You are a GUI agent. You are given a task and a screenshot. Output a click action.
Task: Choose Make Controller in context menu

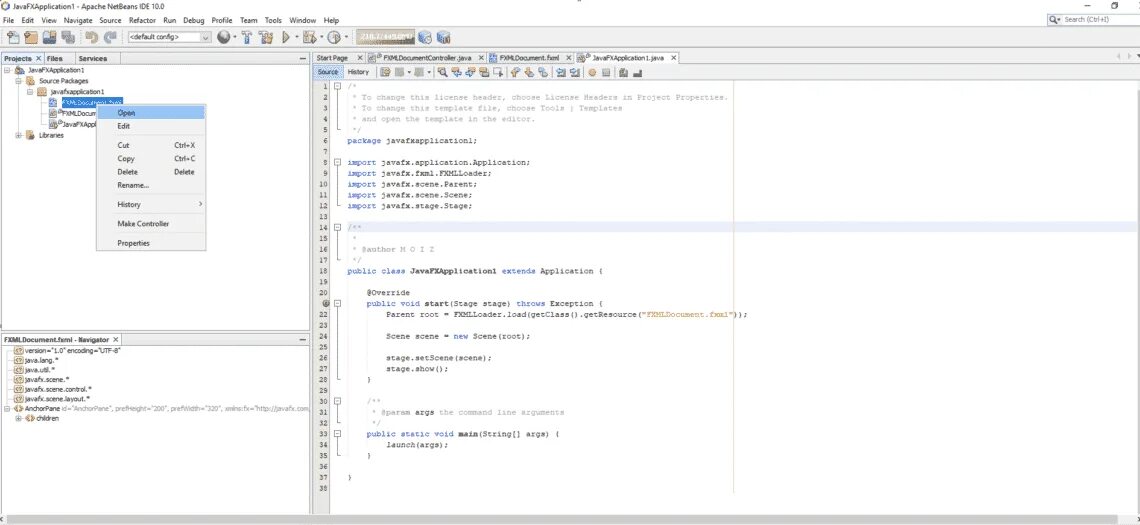pyautogui.click(x=150, y=224)
